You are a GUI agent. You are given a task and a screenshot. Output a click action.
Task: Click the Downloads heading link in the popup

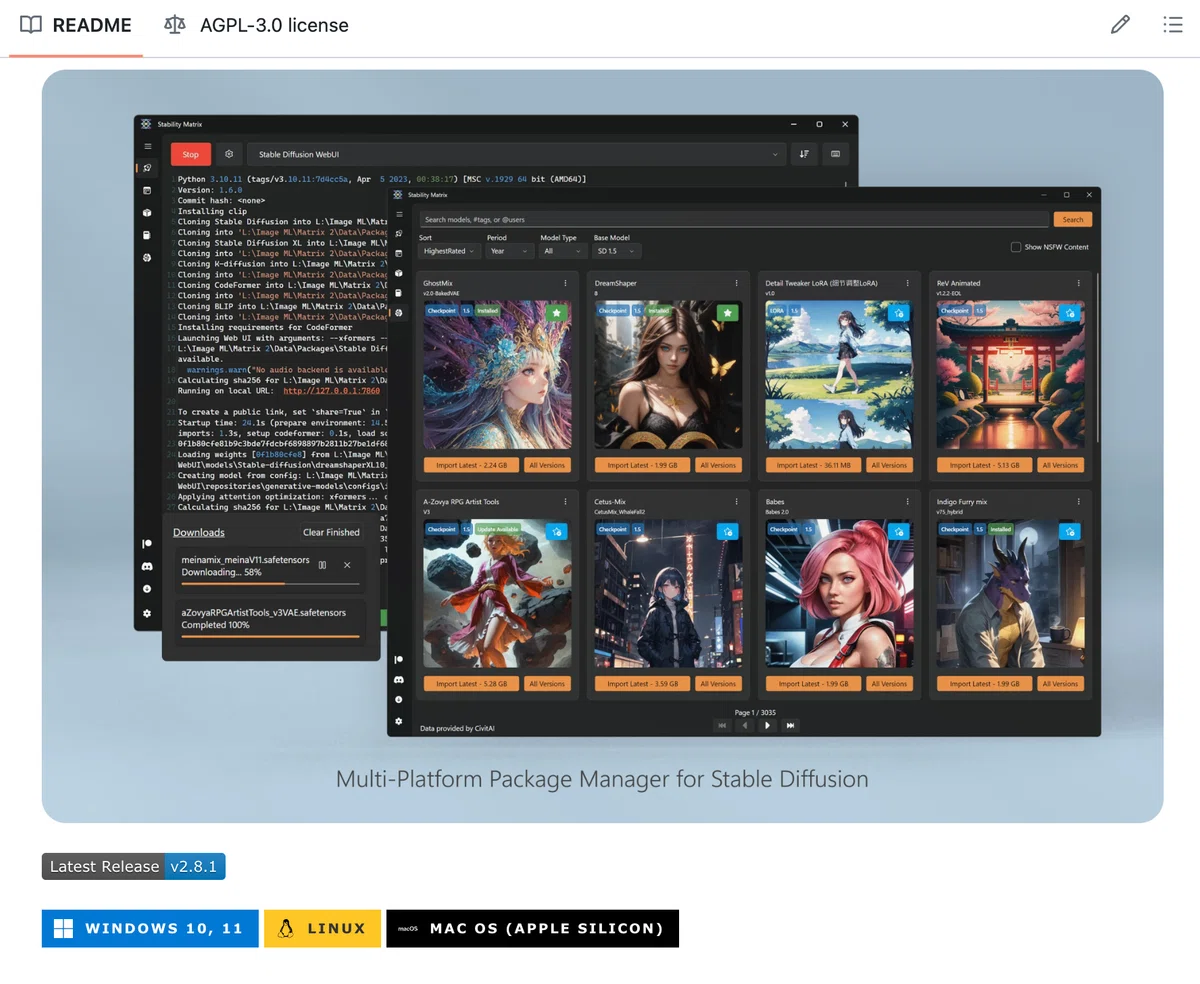(199, 532)
